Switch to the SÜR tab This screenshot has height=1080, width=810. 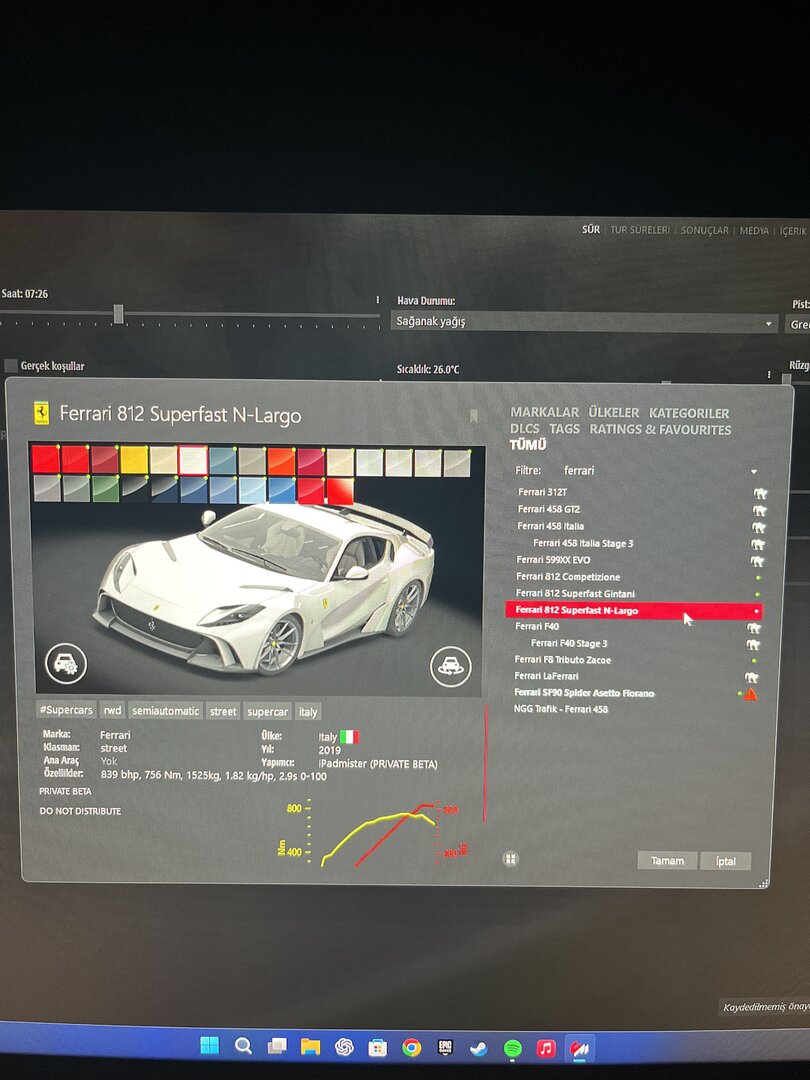[x=591, y=229]
